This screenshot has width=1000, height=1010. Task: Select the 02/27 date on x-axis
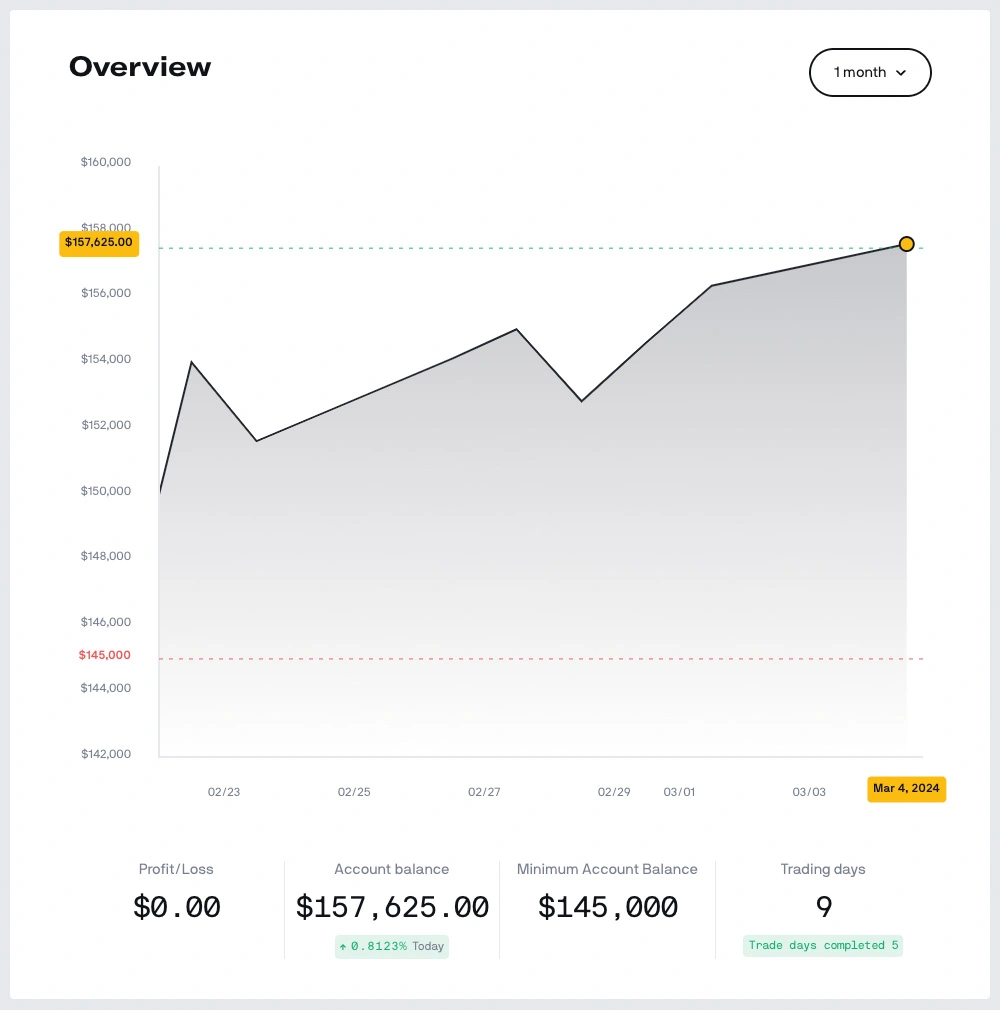coord(484,792)
